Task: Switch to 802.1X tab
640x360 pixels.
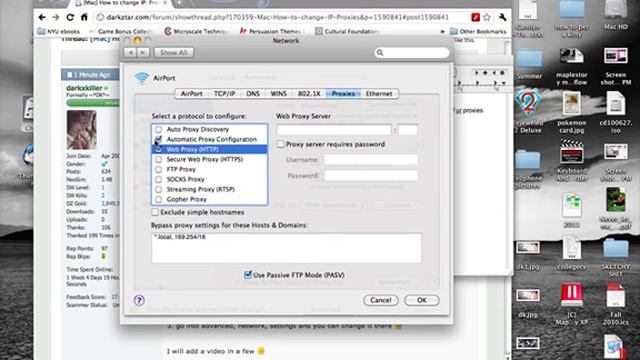Action: (309, 93)
